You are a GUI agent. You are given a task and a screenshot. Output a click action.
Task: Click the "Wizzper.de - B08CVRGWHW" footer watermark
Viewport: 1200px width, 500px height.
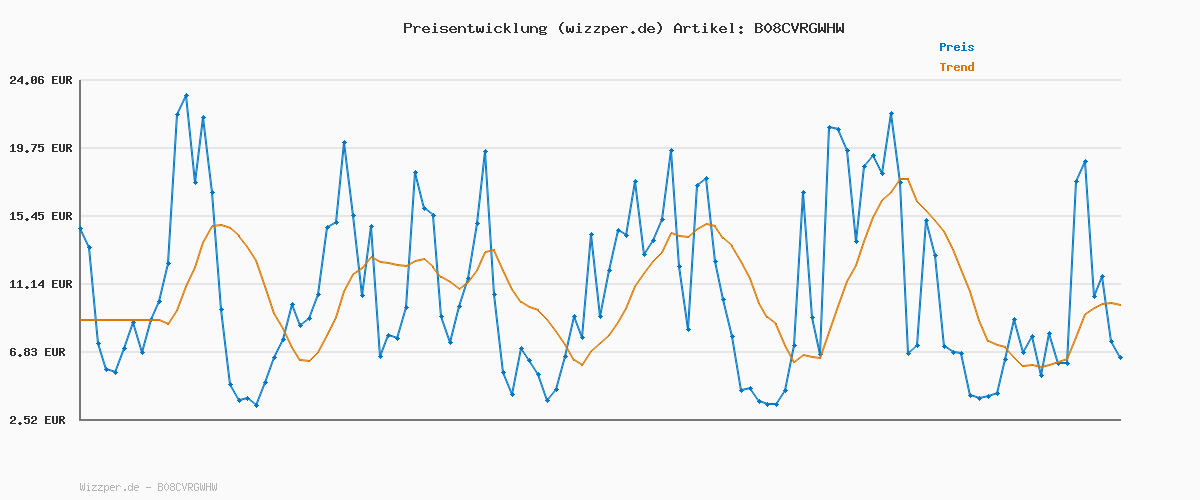[x=148, y=487]
